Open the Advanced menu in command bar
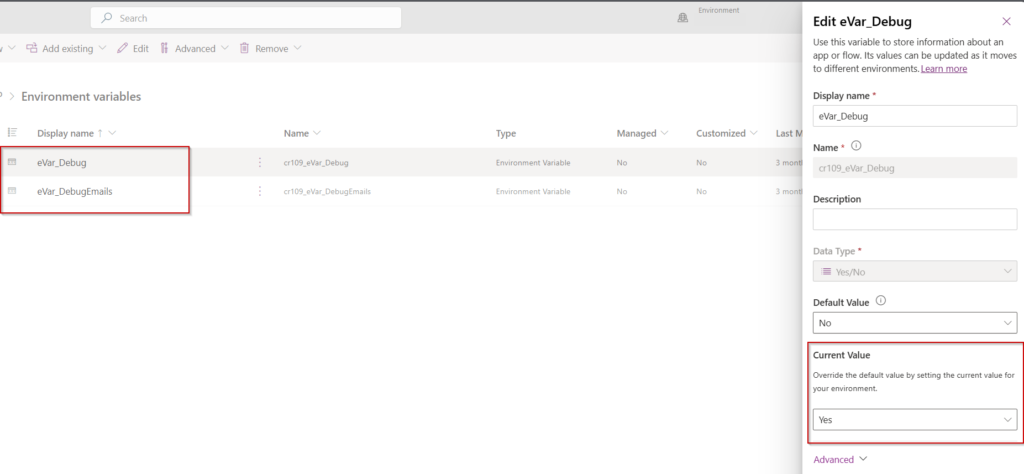Image resolution: width=1024 pixels, height=474 pixels. click(x=195, y=48)
